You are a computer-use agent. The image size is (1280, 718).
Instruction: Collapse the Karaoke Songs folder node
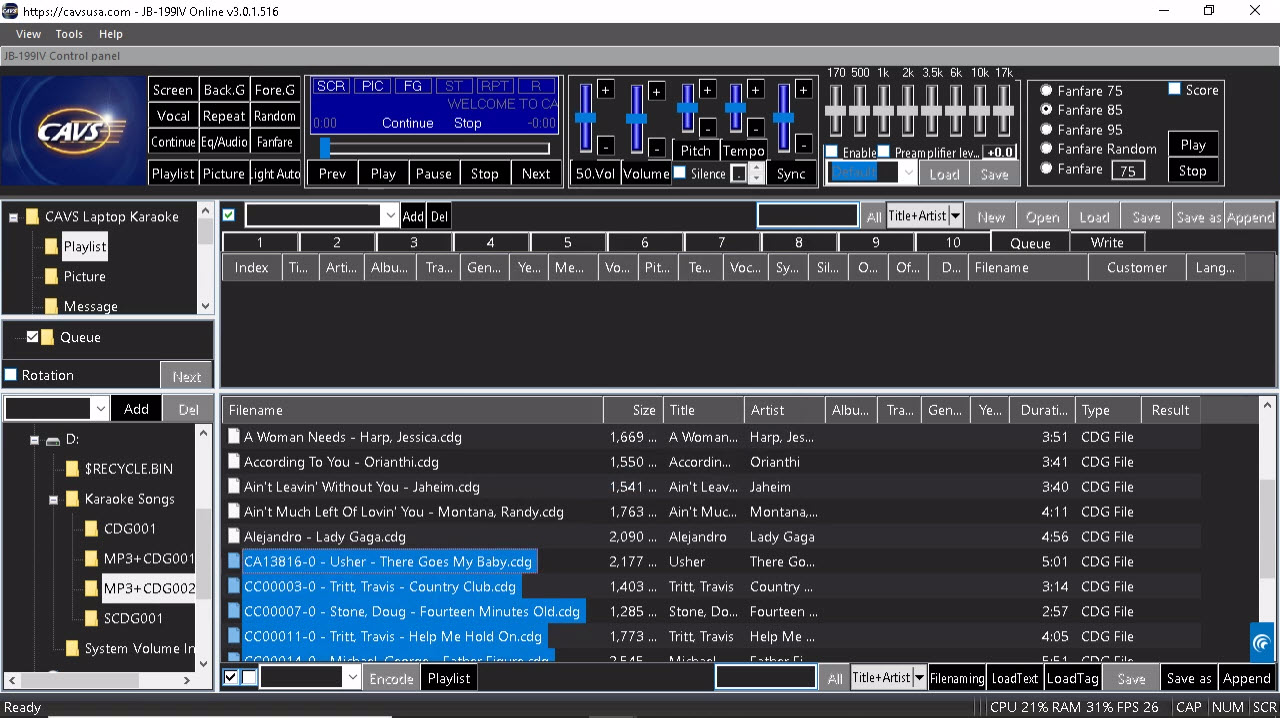click(53, 499)
